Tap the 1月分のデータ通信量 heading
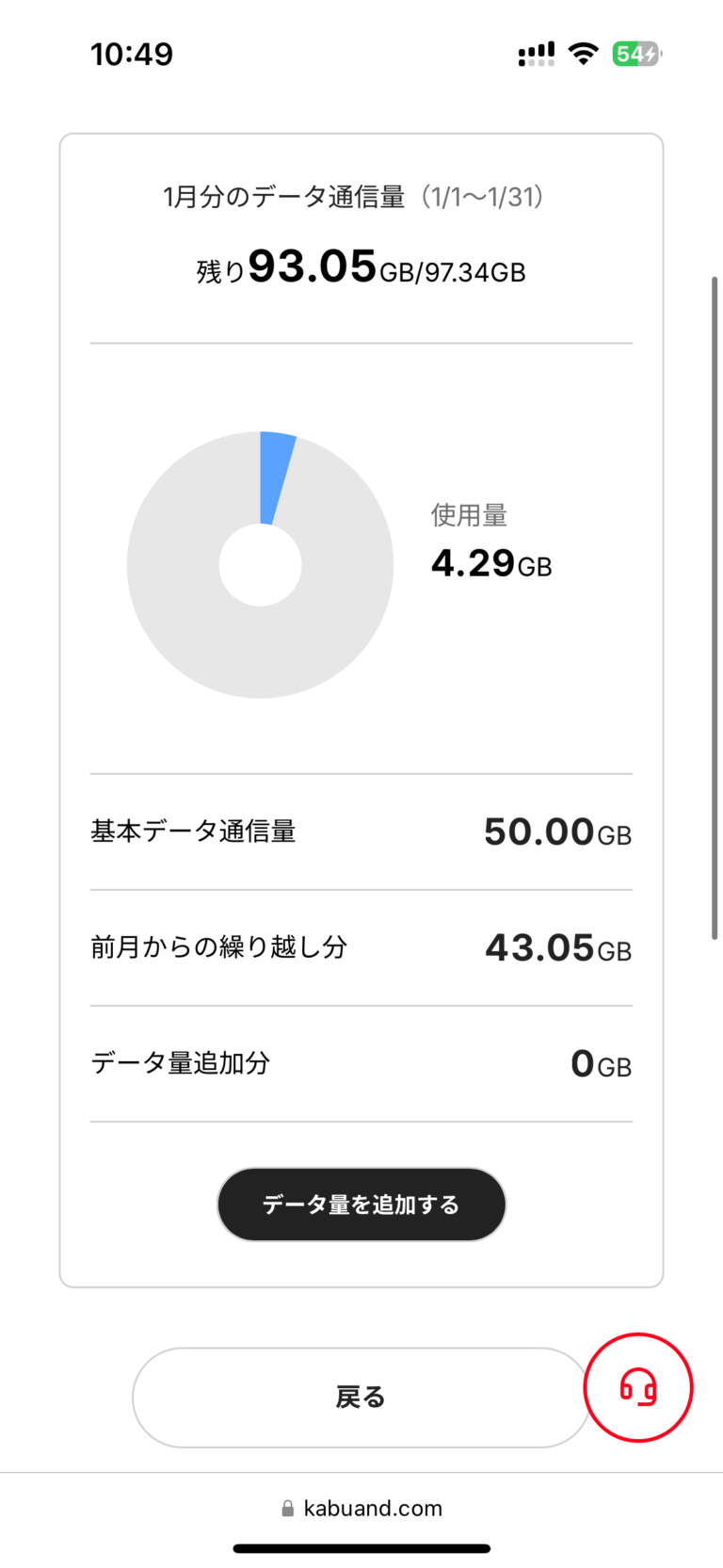 (x=282, y=197)
